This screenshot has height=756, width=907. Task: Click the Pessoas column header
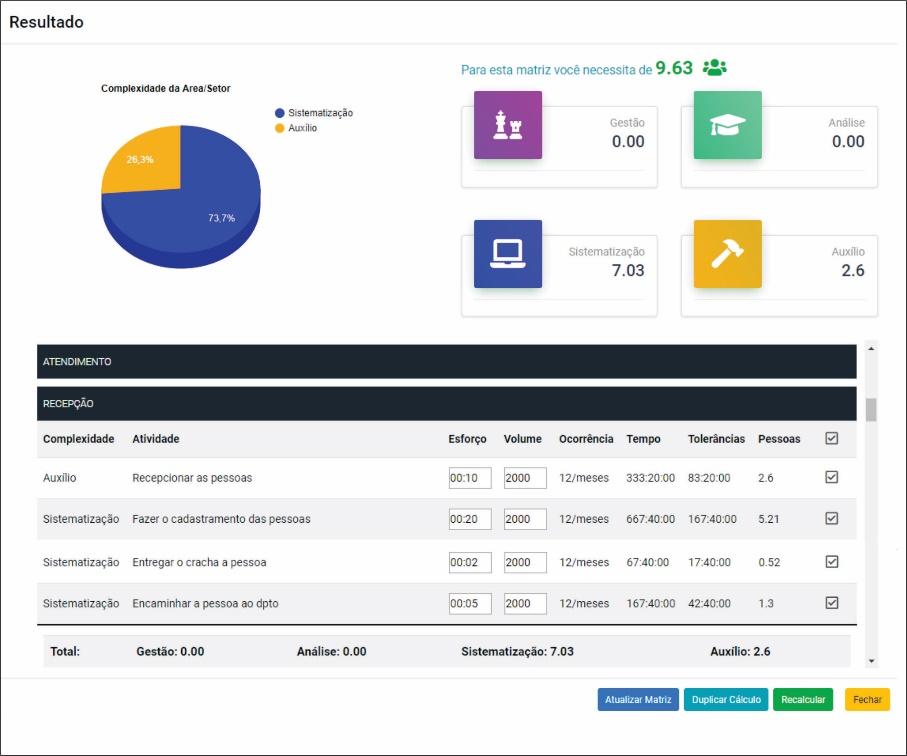click(779, 439)
